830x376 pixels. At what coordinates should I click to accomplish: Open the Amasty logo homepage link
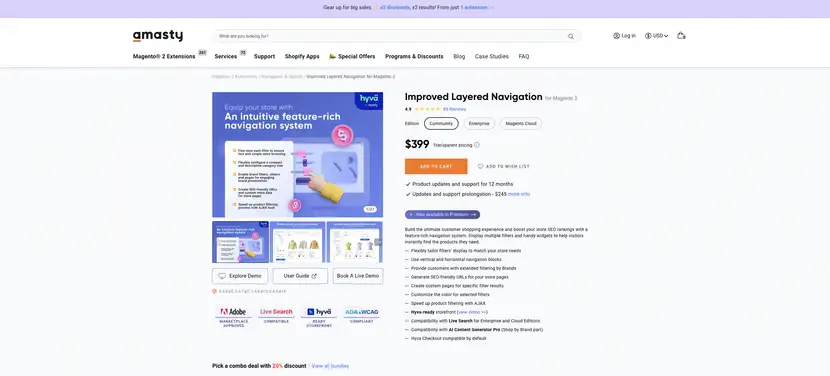(158, 36)
